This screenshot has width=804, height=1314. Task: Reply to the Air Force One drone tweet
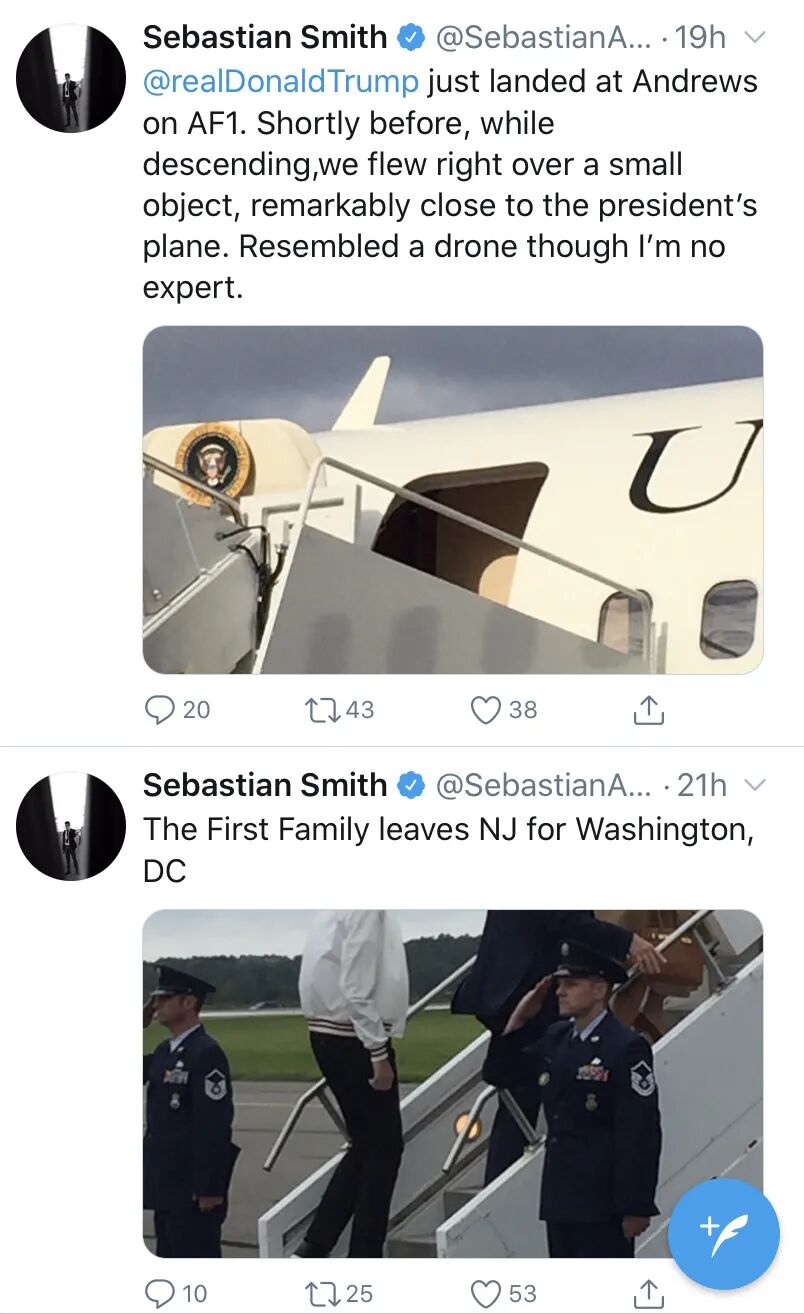(x=160, y=709)
